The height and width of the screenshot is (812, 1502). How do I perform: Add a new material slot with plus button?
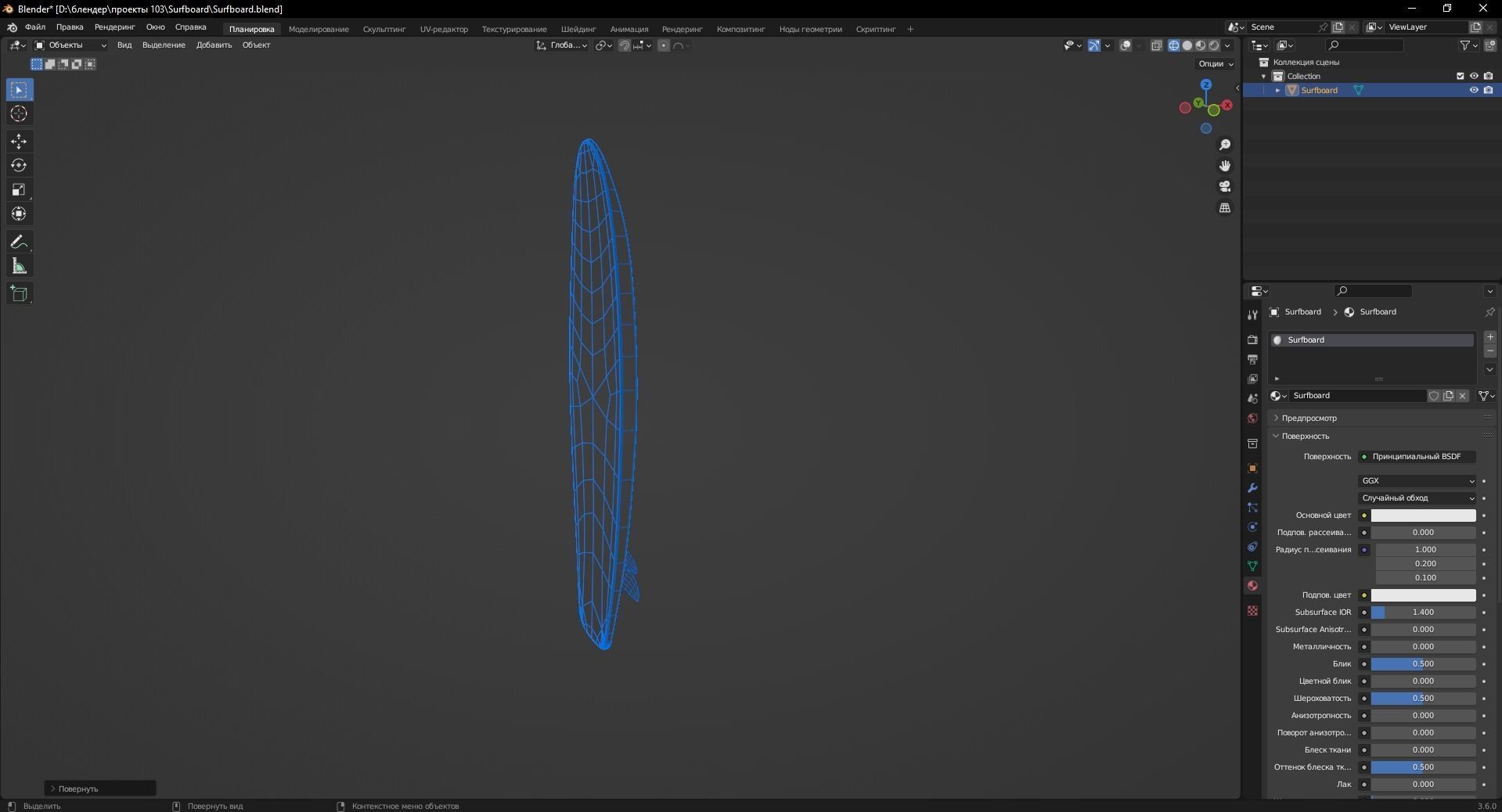1490,337
